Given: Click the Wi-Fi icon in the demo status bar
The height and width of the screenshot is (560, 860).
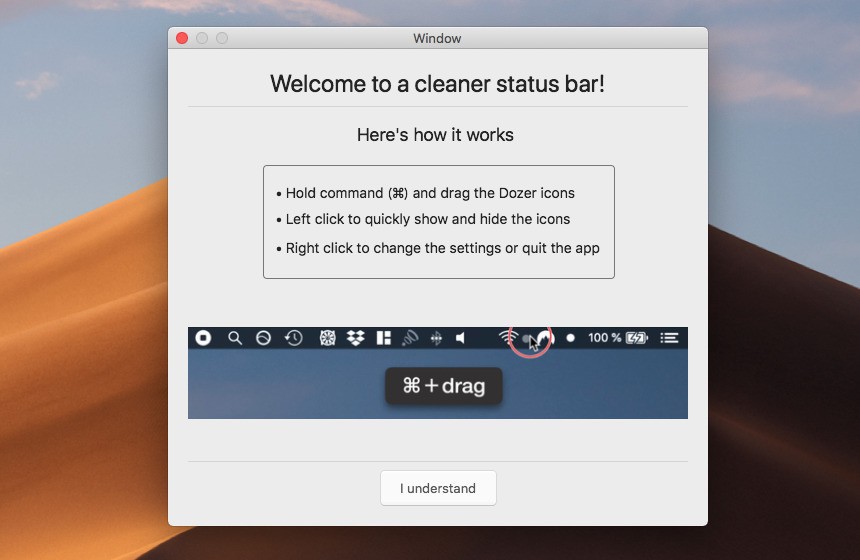Looking at the screenshot, I should [x=507, y=337].
